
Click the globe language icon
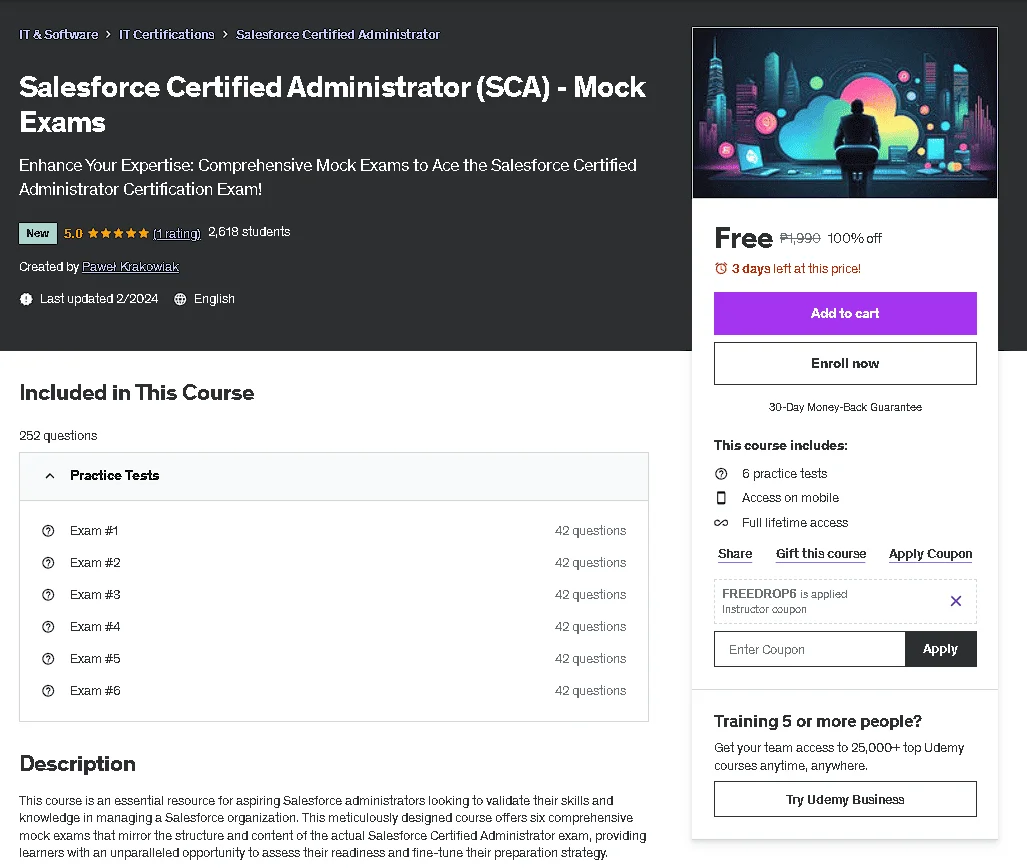pyautogui.click(x=180, y=299)
